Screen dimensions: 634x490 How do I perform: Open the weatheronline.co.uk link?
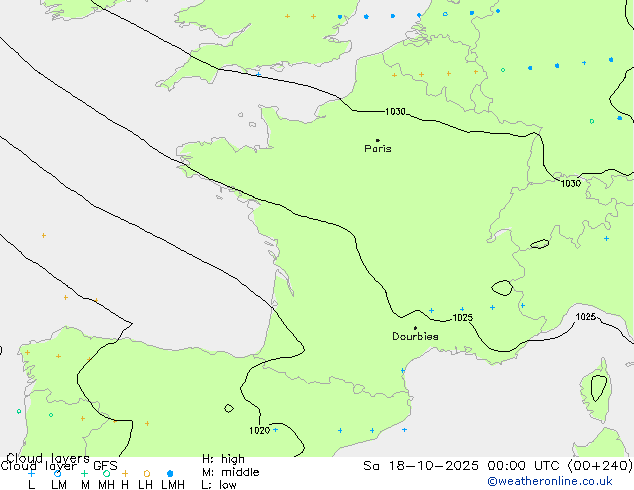(550, 481)
